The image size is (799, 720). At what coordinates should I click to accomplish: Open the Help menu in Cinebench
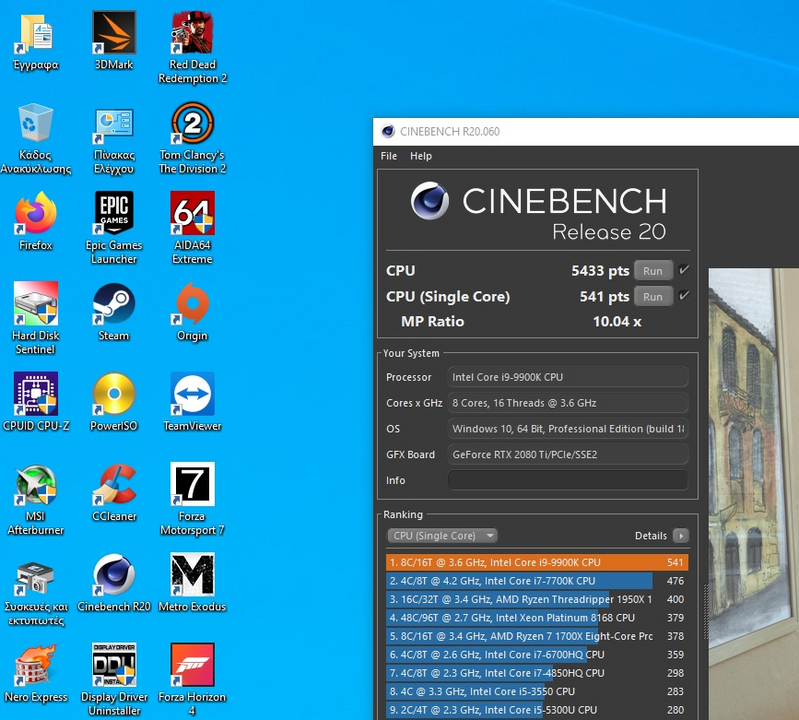(x=421, y=156)
